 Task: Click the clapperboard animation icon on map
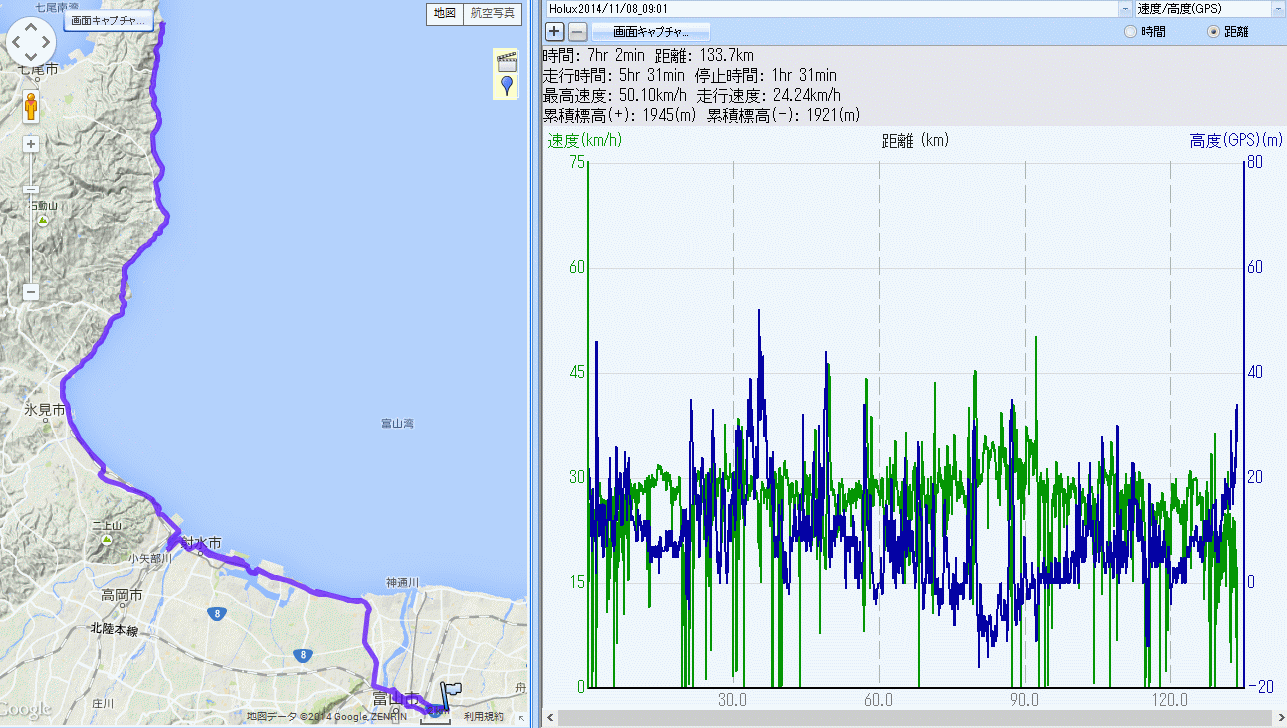(507, 61)
